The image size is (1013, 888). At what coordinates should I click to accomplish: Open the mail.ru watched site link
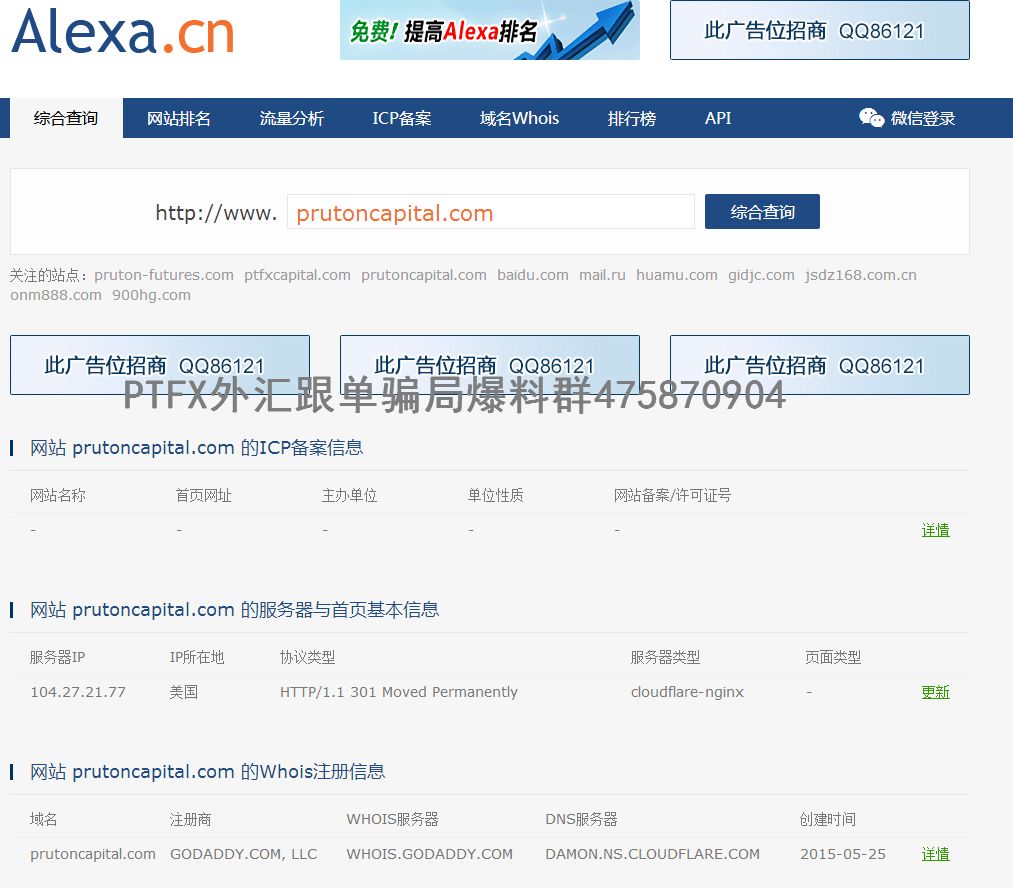pyautogui.click(x=602, y=275)
